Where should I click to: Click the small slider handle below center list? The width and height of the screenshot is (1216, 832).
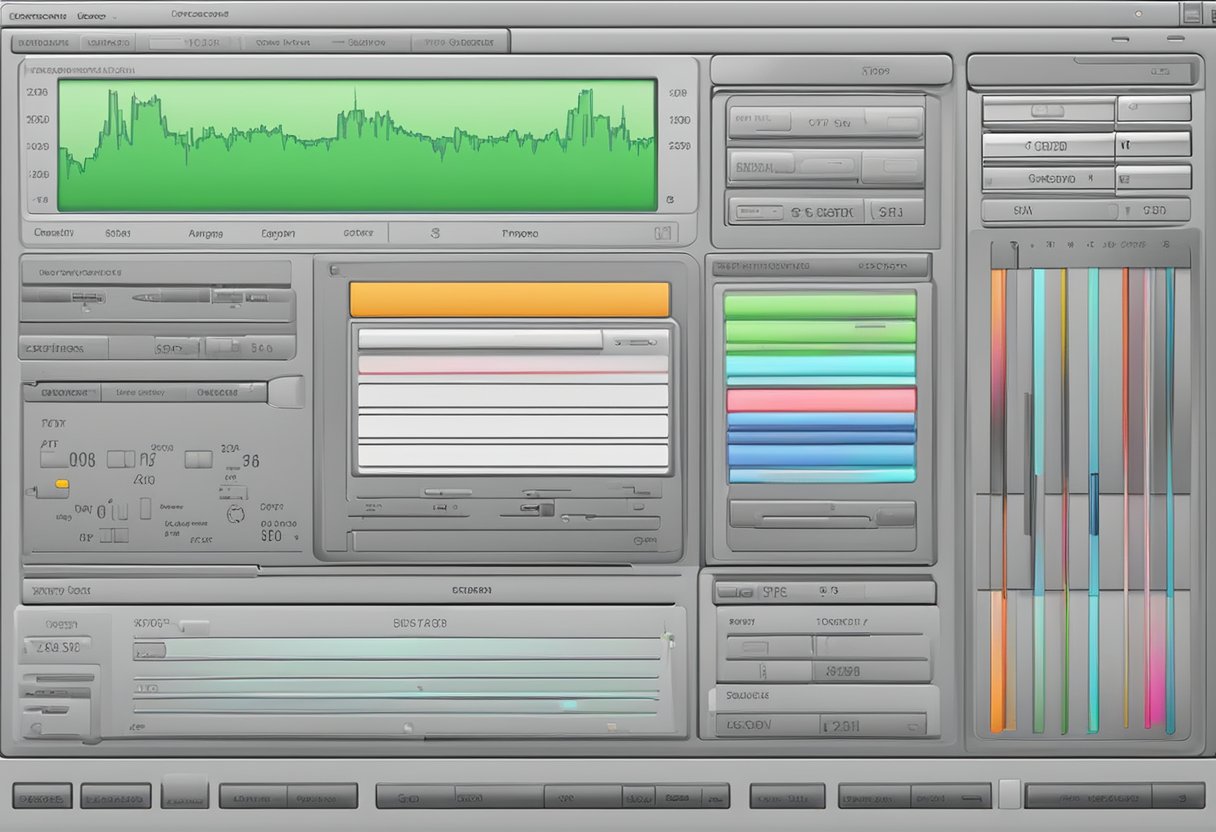(x=545, y=509)
